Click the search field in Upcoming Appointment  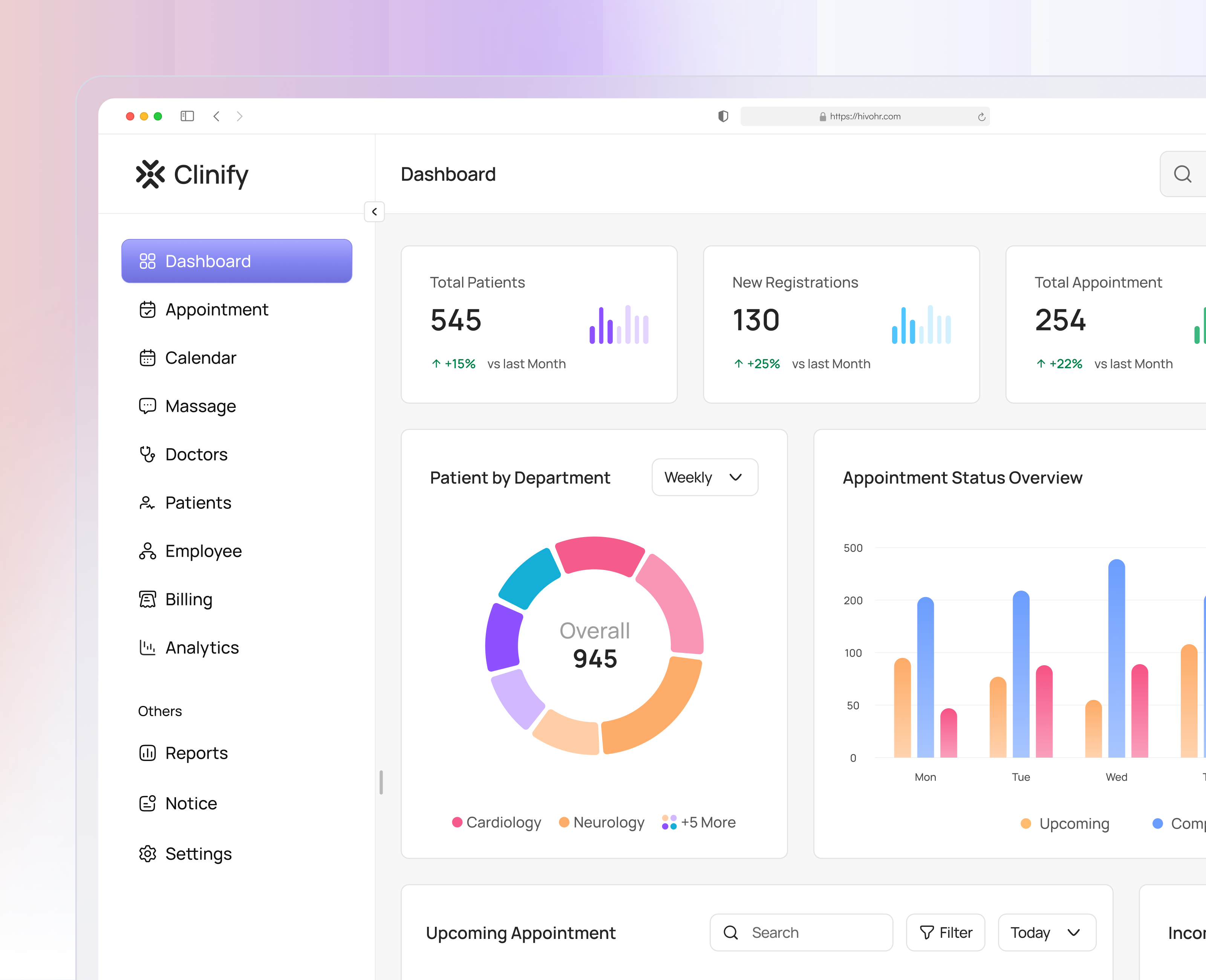coord(801,933)
